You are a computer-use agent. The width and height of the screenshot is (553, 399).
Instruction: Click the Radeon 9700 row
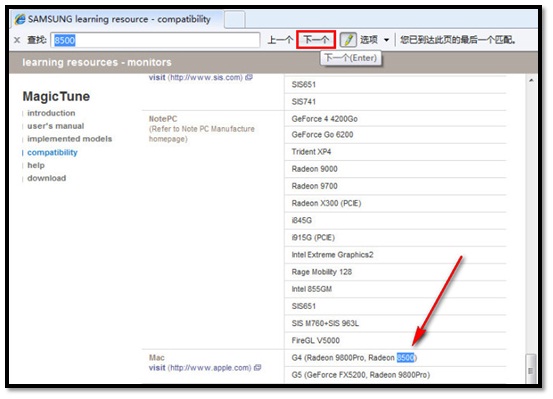(395, 186)
